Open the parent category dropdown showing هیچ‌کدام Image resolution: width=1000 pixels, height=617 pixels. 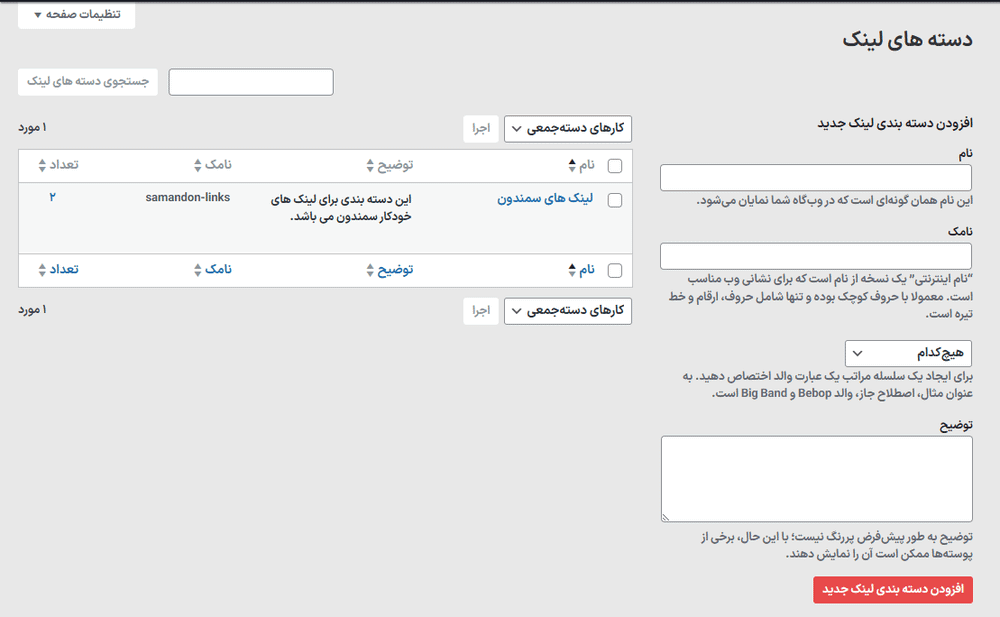point(908,353)
